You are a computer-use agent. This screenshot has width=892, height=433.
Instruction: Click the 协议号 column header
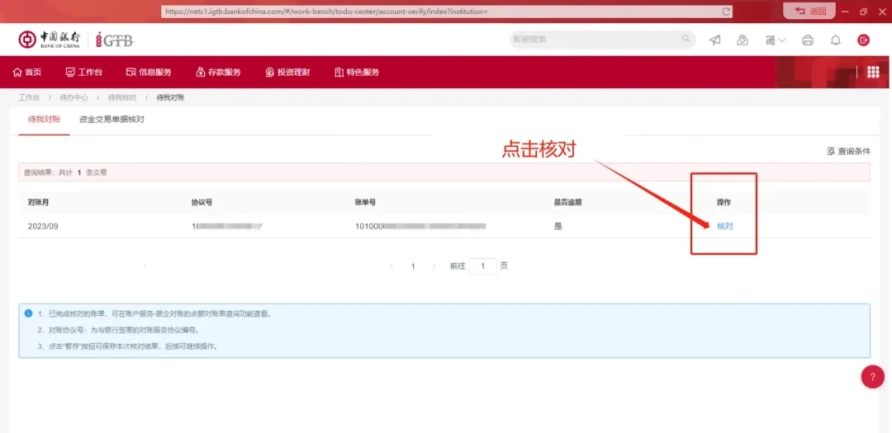tap(203, 202)
